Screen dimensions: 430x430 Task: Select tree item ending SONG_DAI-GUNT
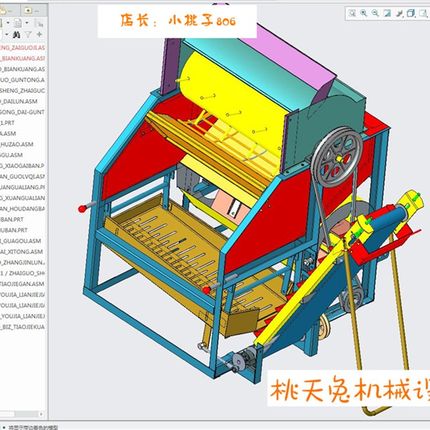(x=22, y=112)
